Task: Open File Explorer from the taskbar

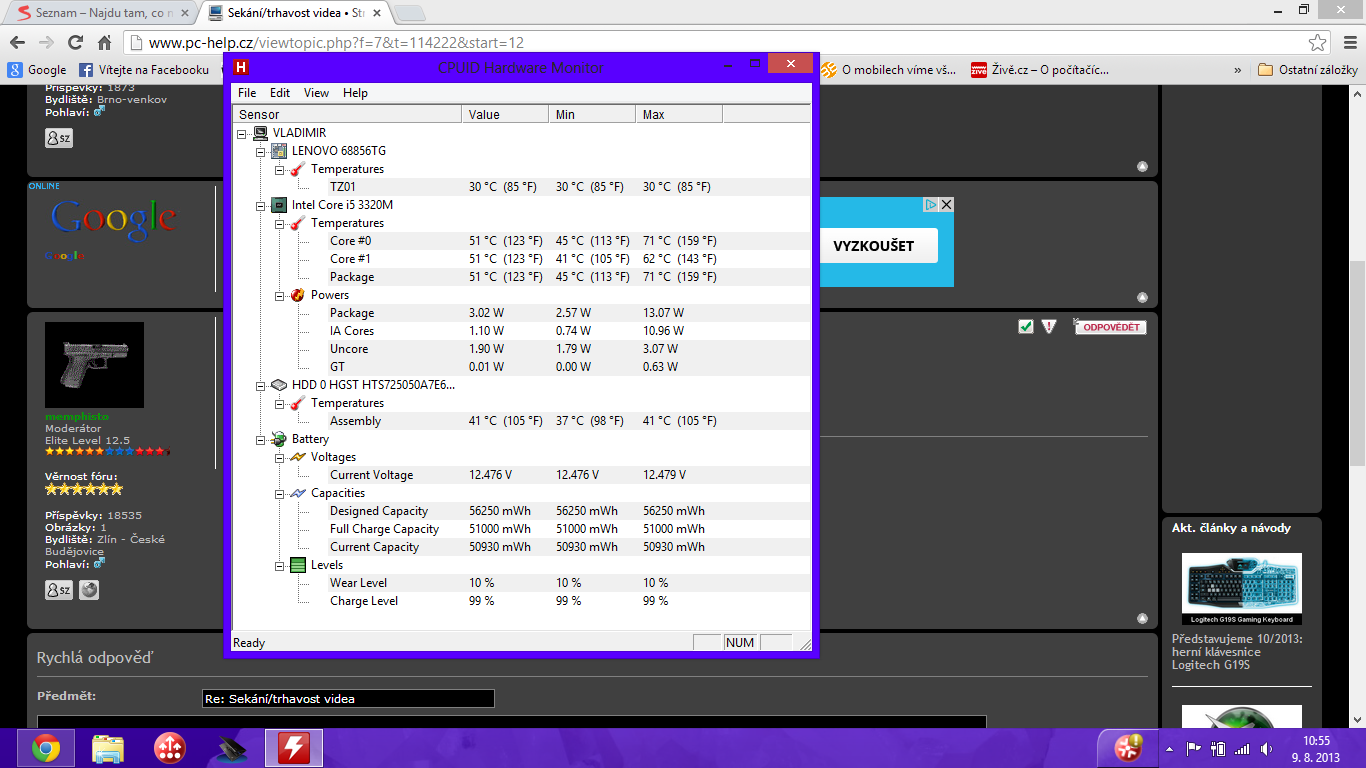Action: [107, 748]
